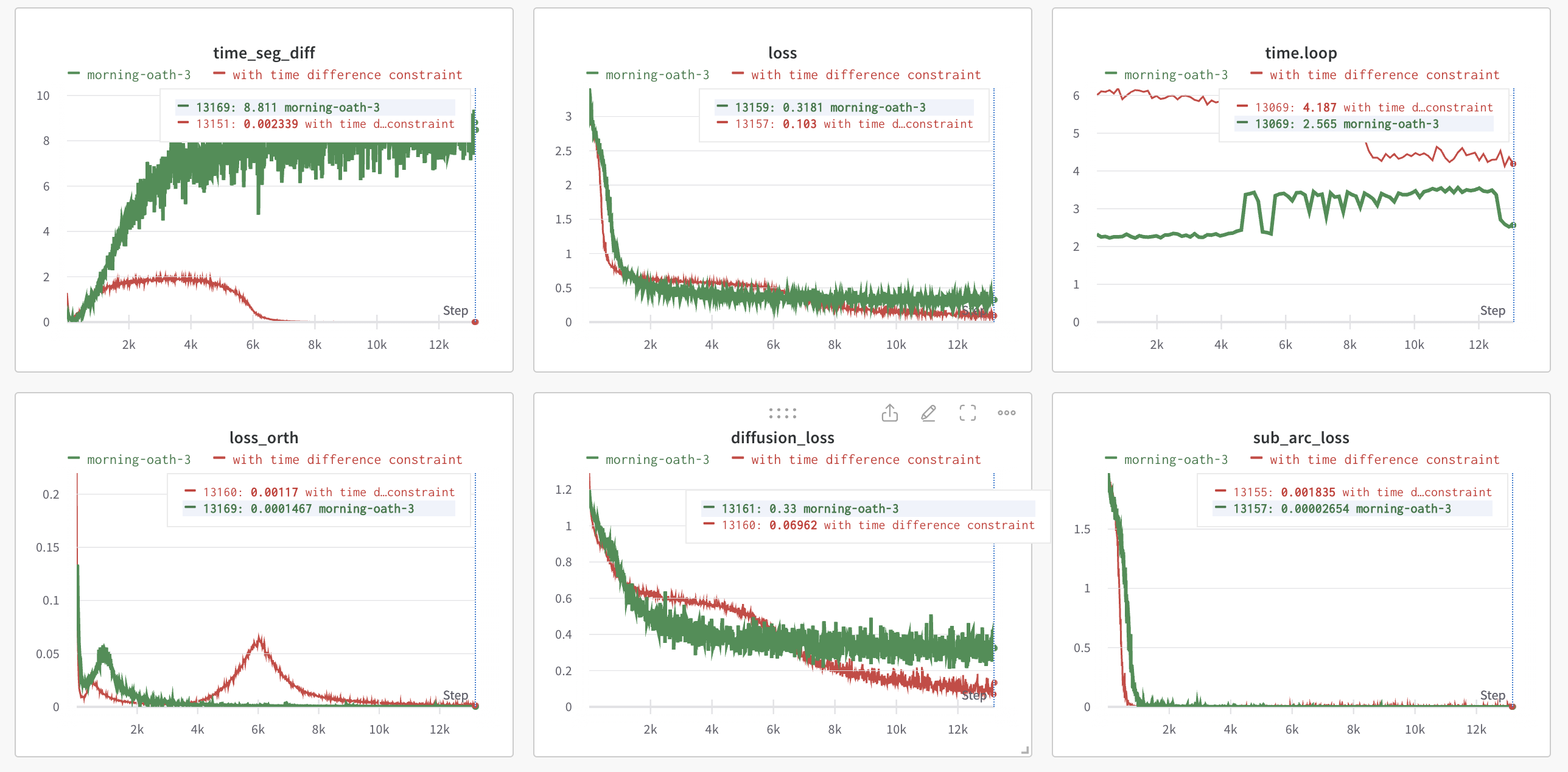Click the green end-point marker in time.loop chart
The height and width of the screenshot is (772, 1568).
1513,225
